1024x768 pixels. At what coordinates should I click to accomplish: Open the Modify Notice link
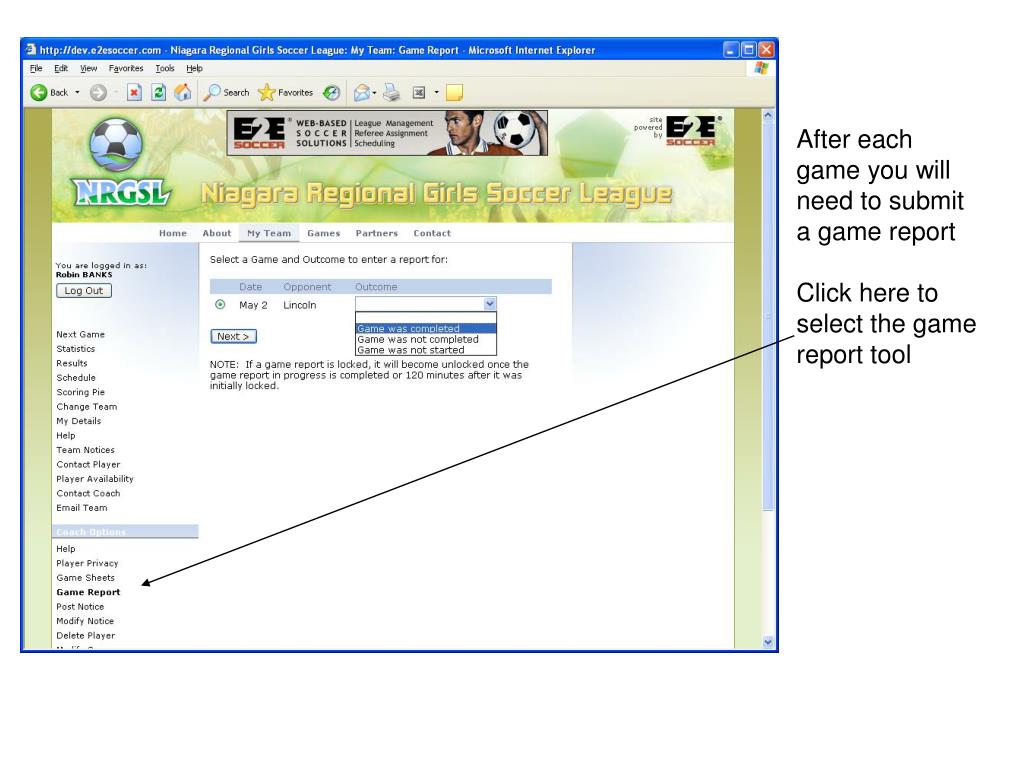tap(85, 621)
